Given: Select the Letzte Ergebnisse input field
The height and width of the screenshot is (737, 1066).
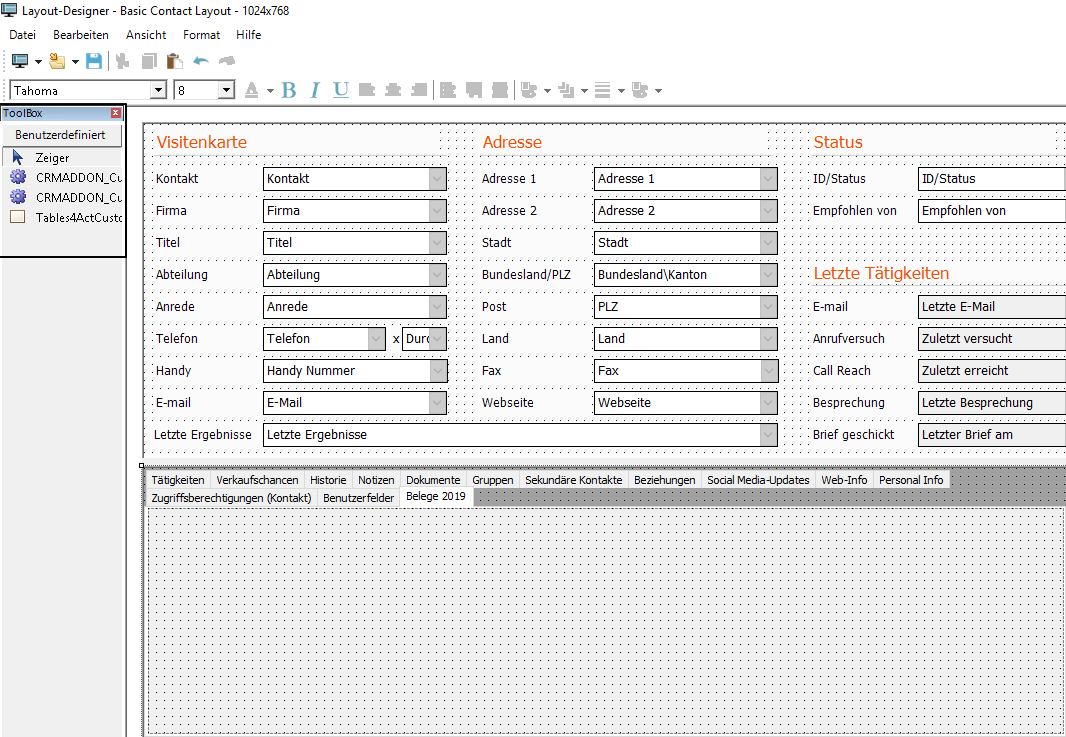Looking at the screenshot, I should point(520,435).
